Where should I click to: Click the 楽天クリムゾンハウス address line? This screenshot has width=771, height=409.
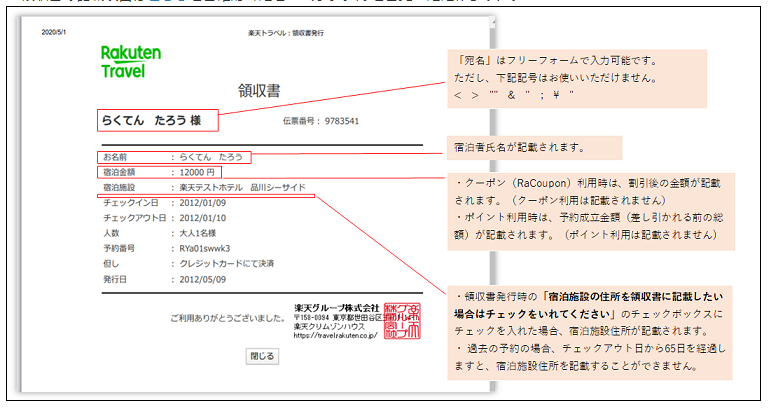click(329, 326)
